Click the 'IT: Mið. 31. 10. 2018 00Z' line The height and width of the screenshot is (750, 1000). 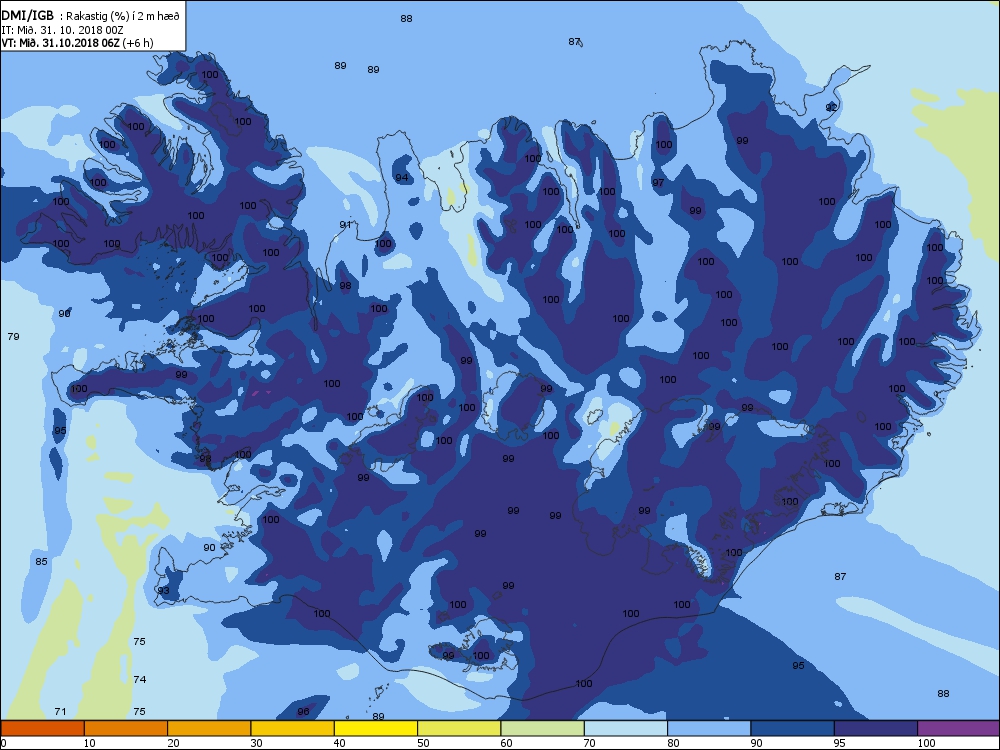62,30
